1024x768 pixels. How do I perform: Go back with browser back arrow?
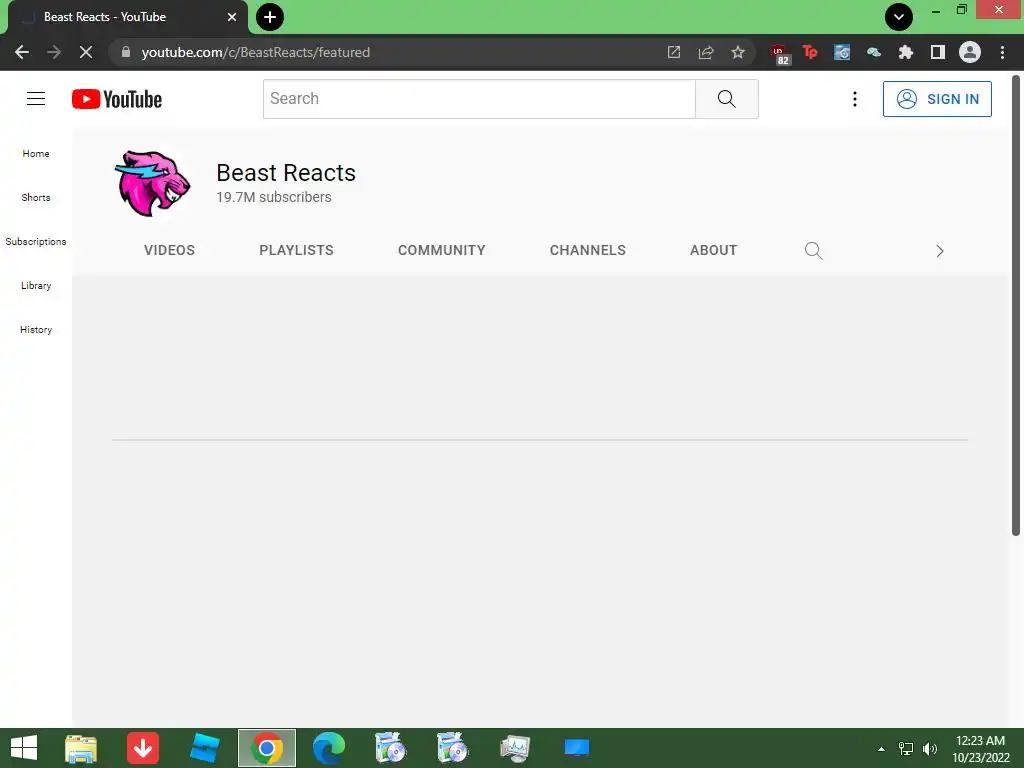tap(22, 52)
